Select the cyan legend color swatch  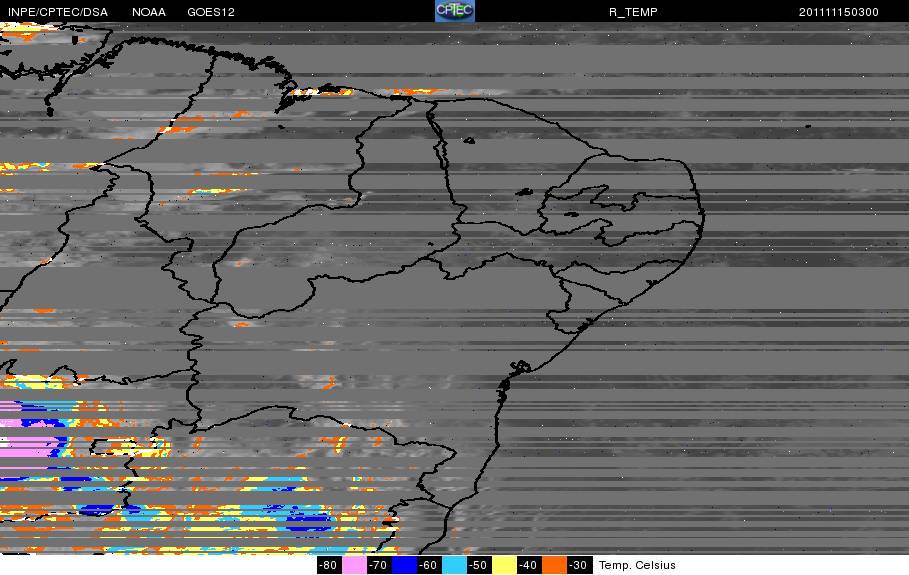click(454, 565)
